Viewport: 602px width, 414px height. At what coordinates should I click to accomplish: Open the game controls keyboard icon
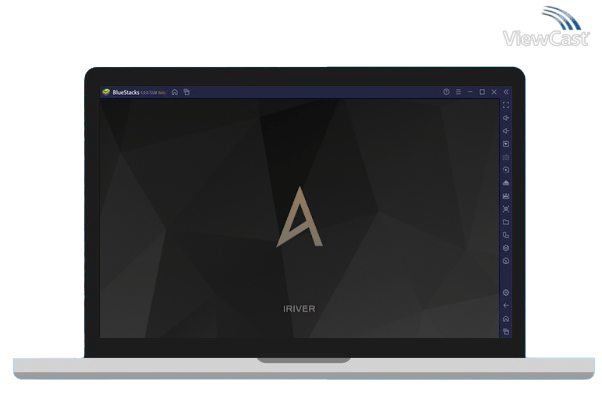[x=506, y=157]
